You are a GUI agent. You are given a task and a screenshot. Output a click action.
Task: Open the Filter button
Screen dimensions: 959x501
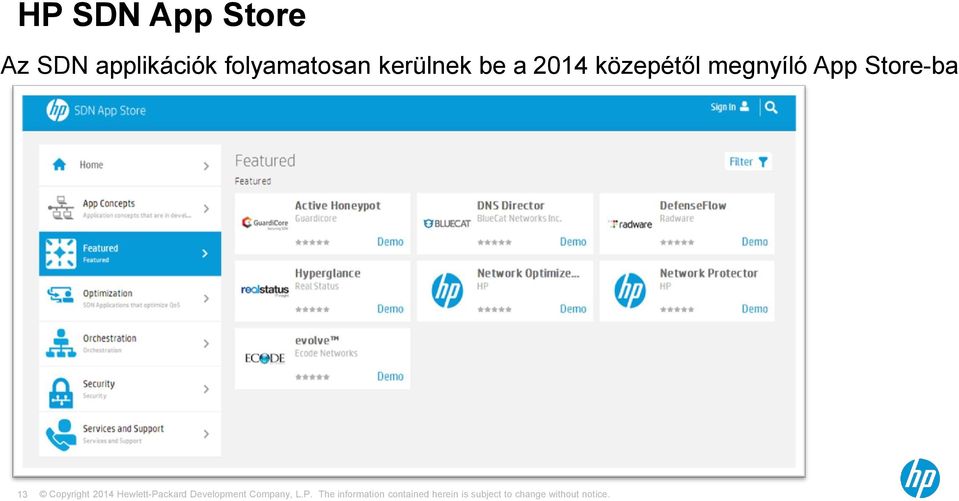(748, 161)
